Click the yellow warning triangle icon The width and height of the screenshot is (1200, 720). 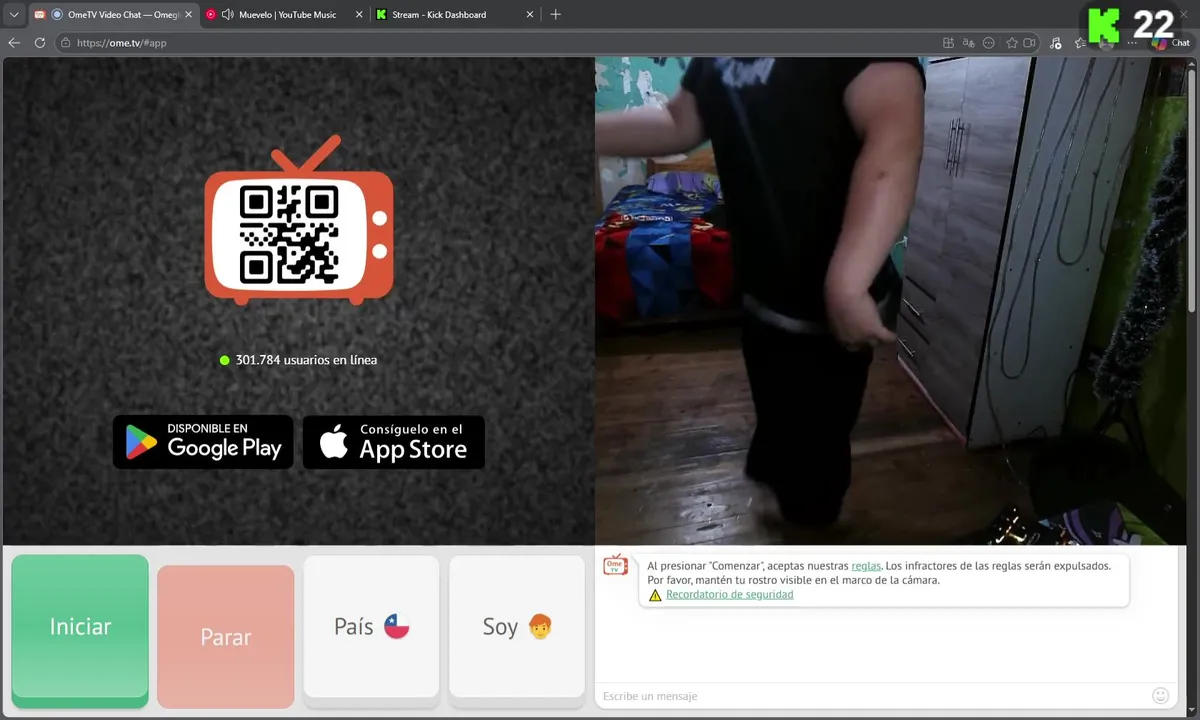(655, 595)
